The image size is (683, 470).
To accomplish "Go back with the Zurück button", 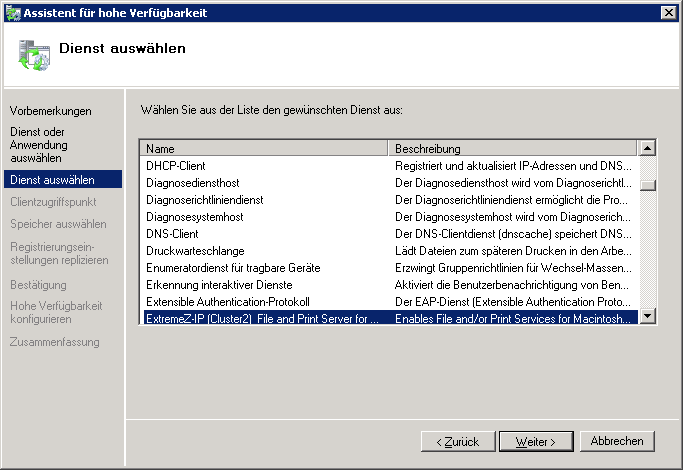I will 458,442.
